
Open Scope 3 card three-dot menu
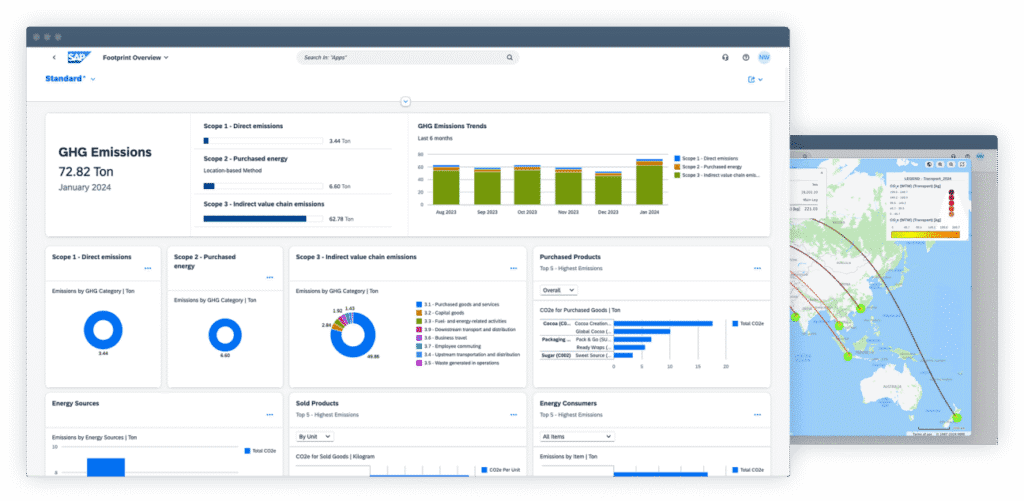[513, 268]
